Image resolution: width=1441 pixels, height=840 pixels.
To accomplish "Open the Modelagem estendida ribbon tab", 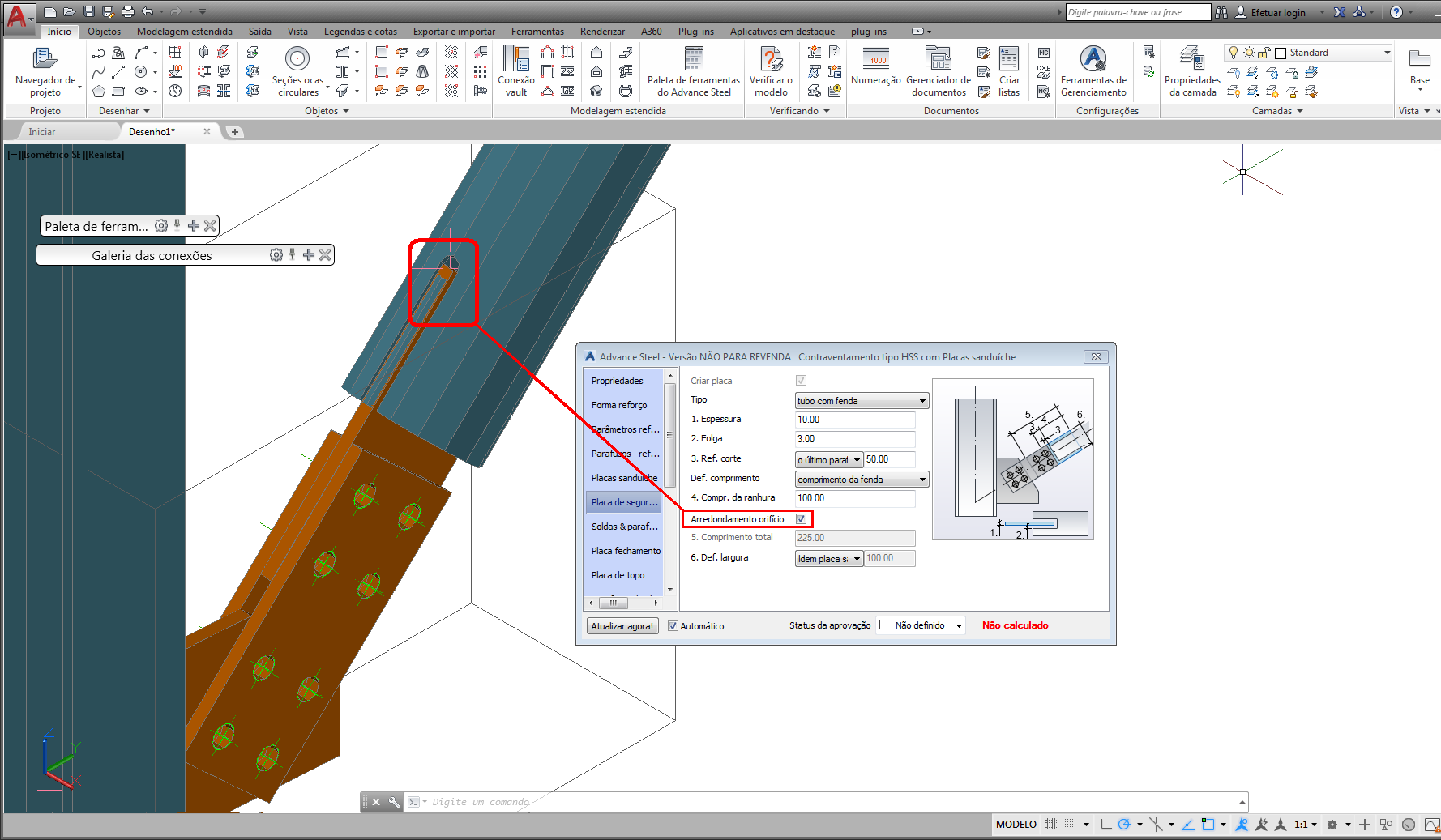I will click(185, 32).
